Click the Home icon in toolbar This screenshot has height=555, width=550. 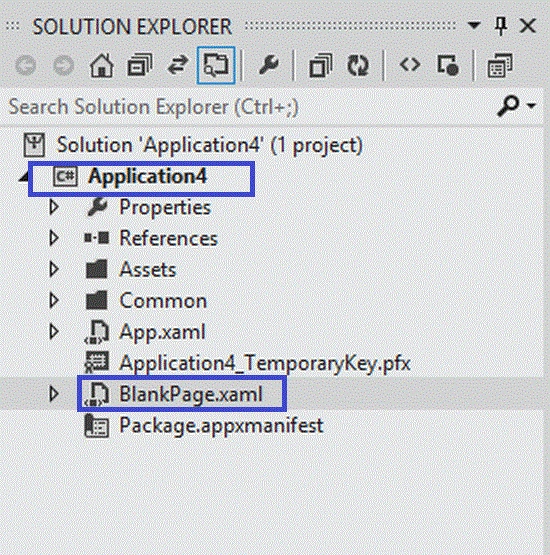click(x=102, y=65)
